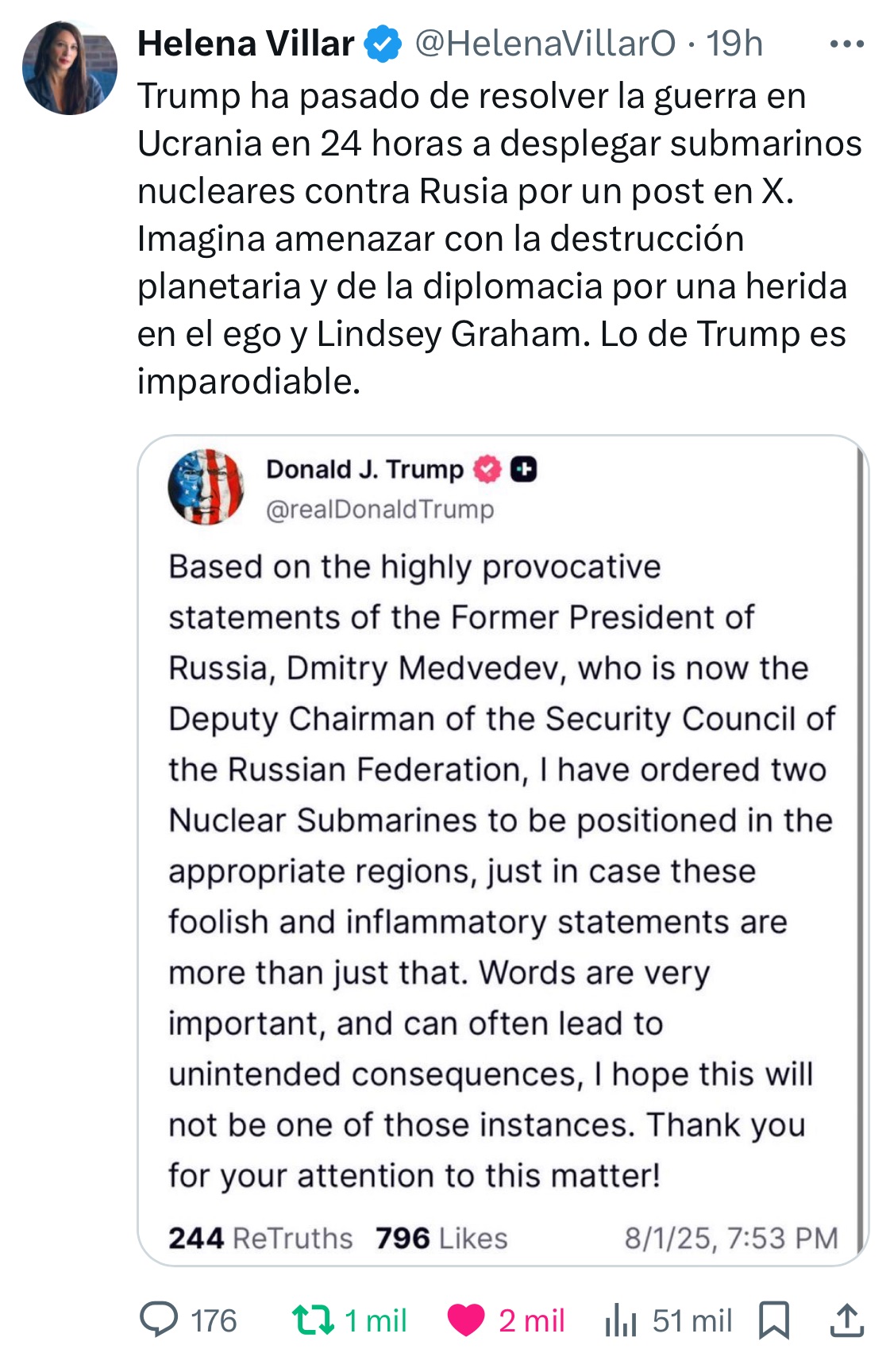Viewport: 890px width, 1372px height.
Task: Open the @HelenaVillarO handle link
Action: tap(545, 44)
